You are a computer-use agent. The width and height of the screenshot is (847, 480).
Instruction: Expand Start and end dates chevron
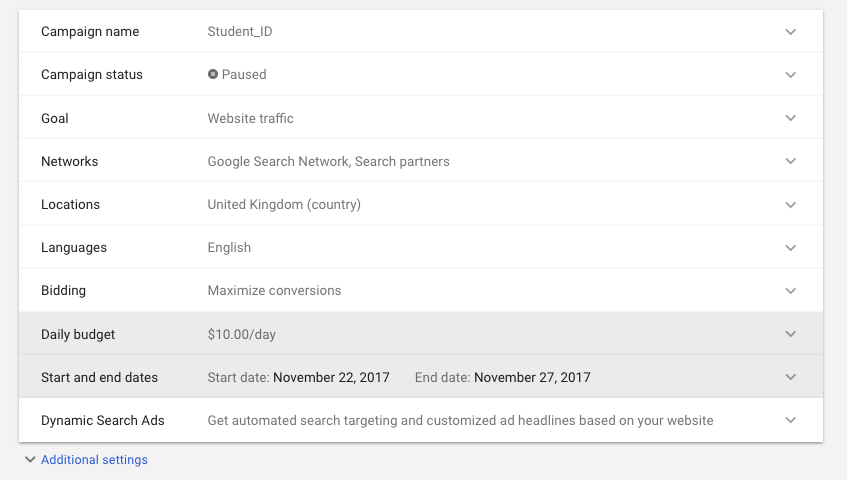791,377
